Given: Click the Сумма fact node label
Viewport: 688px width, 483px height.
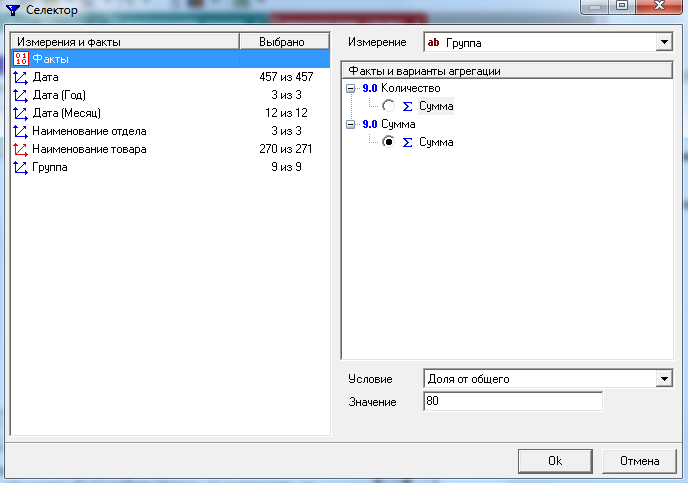Looking at the screenshot, I should tap(398, 124).
